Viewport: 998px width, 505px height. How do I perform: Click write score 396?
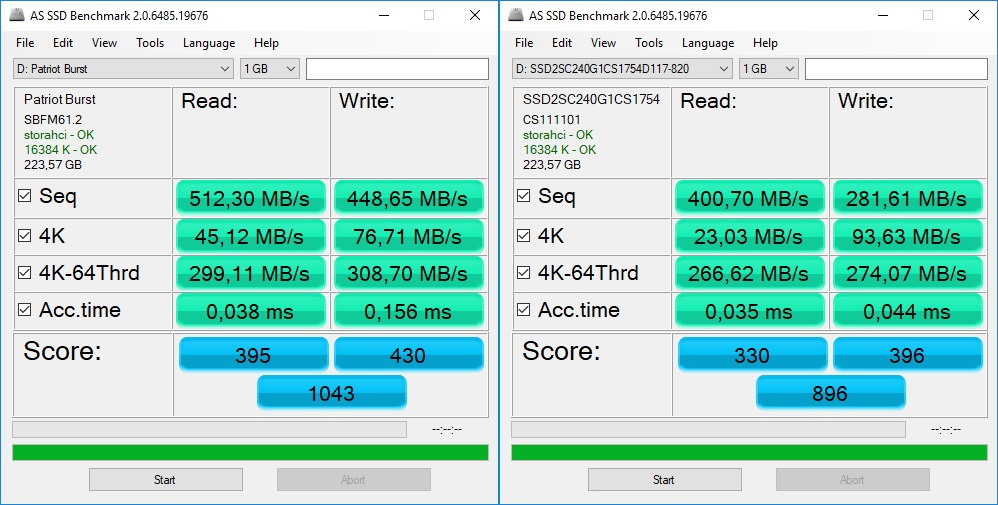[908, 355]
